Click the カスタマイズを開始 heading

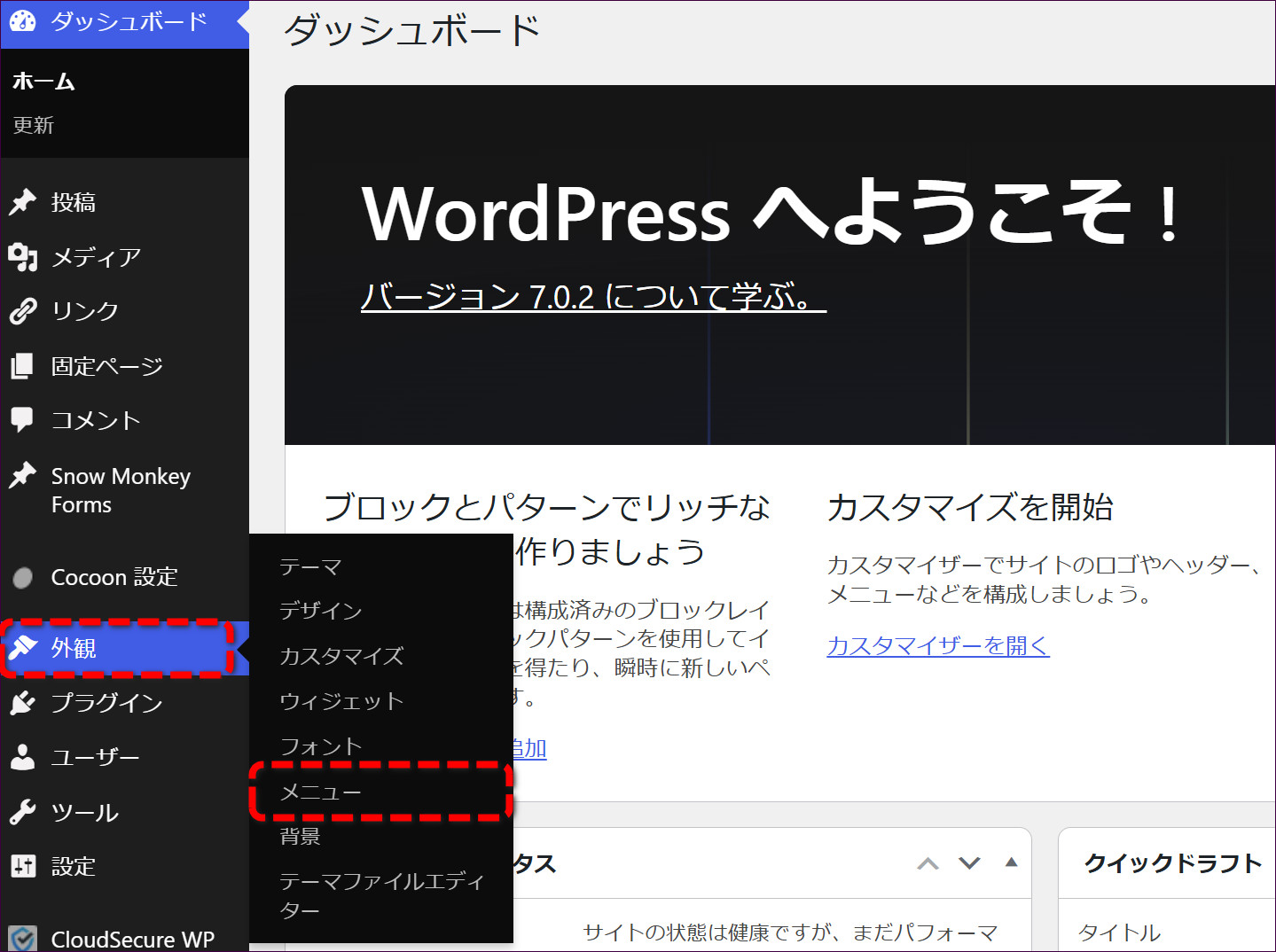[x=970, y=508]
